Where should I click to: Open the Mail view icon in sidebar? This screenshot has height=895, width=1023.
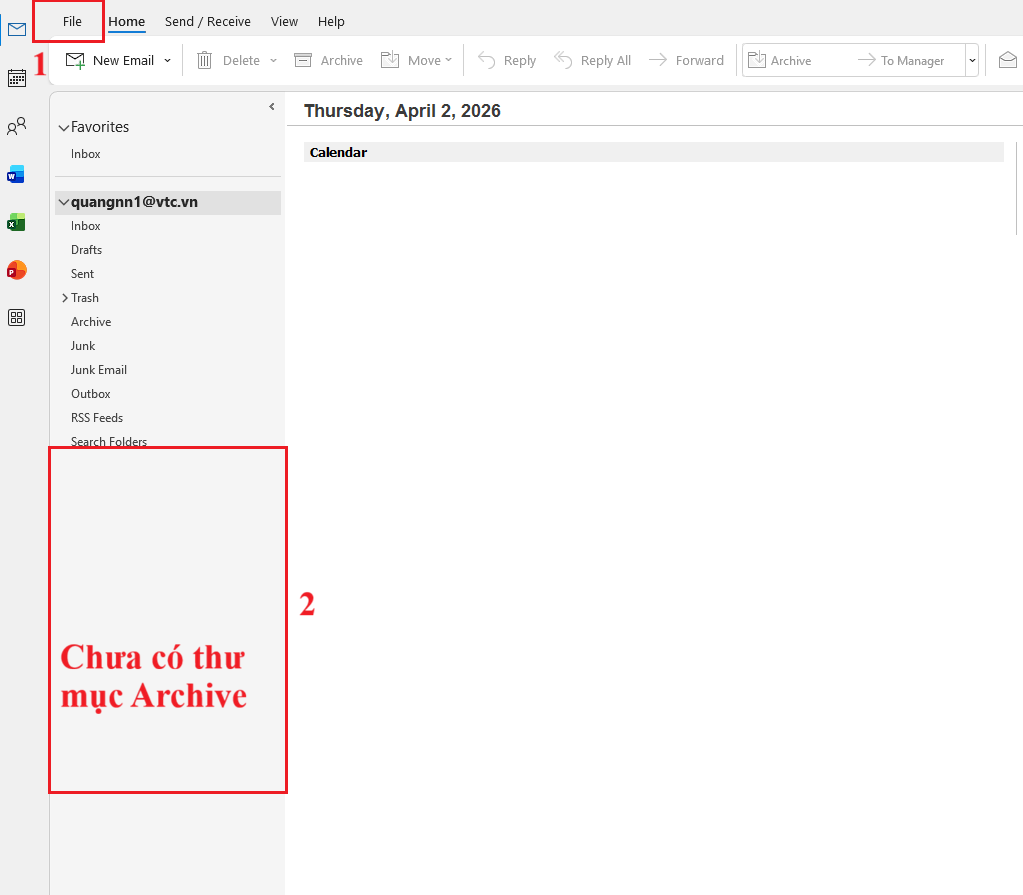[17, 29]
